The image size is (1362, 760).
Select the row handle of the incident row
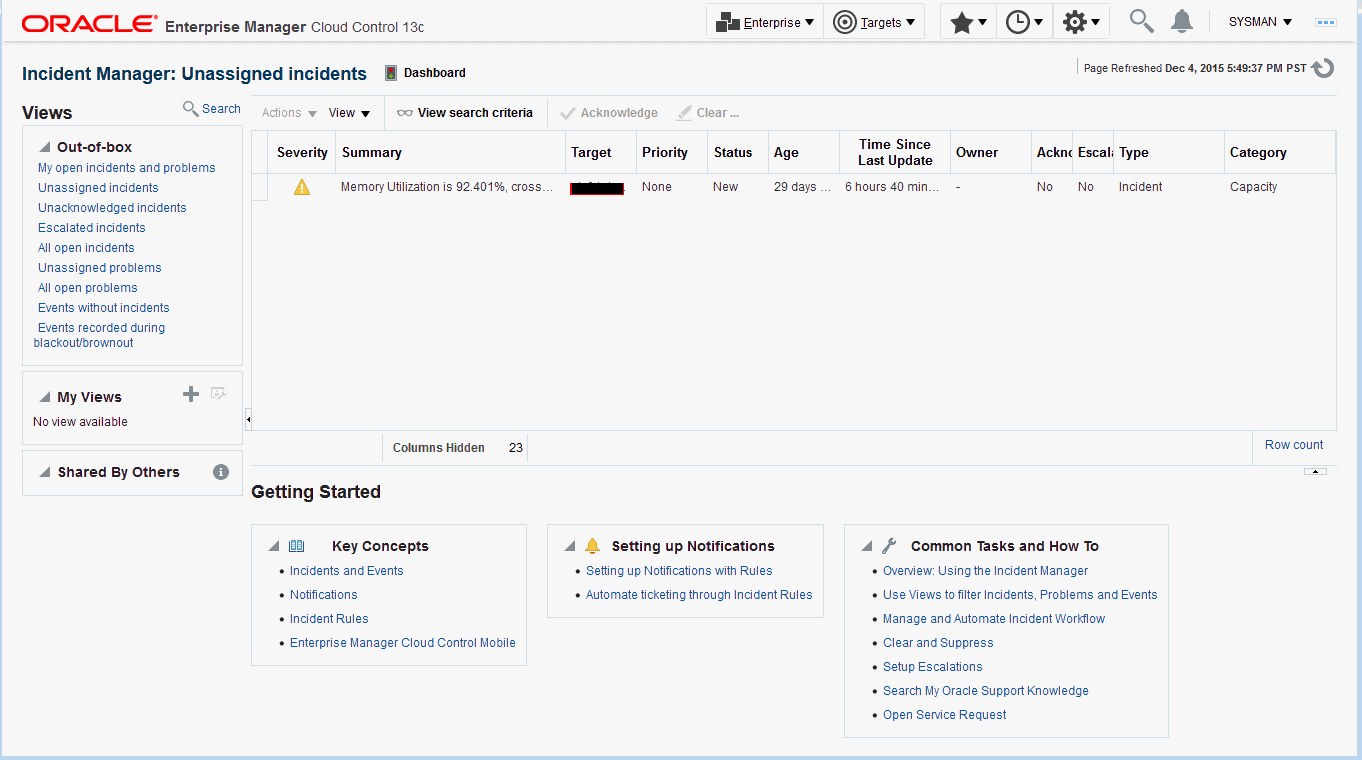tap(260, 187)
